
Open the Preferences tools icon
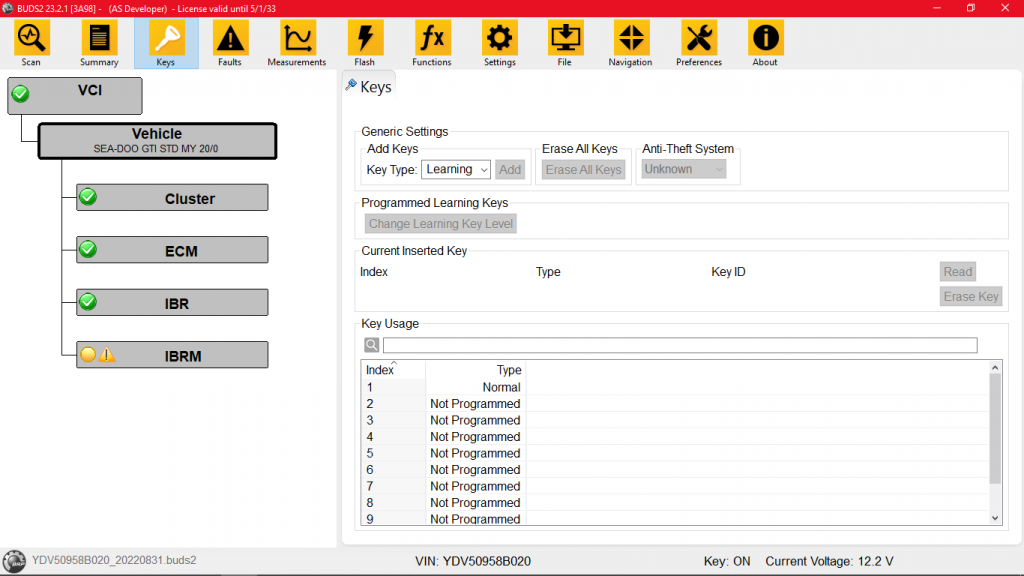(x=698, y=39)
